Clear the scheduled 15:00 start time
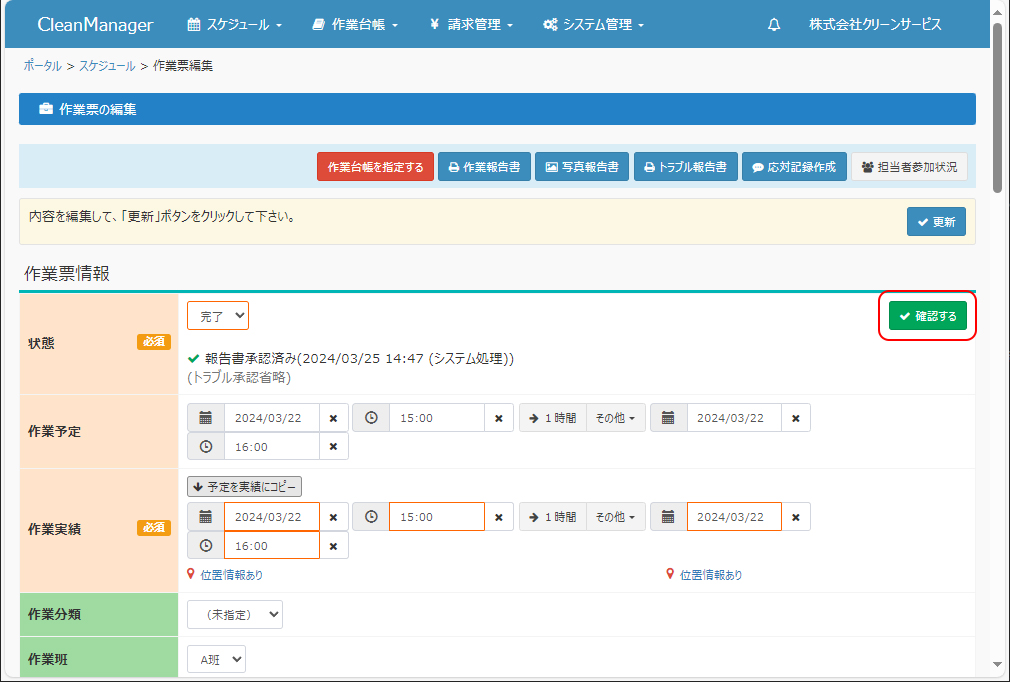Viewport: 1010px width, 682px height. (498, 418)
